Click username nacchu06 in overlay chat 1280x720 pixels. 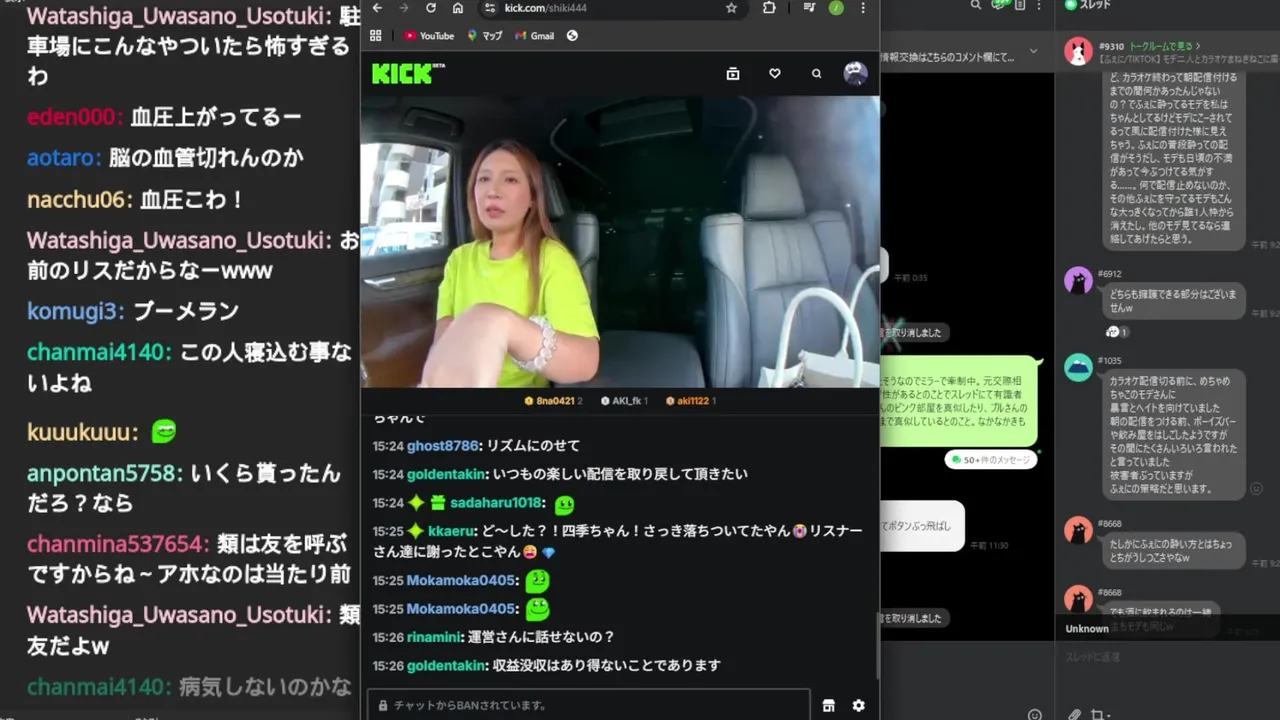pos(77,199)
